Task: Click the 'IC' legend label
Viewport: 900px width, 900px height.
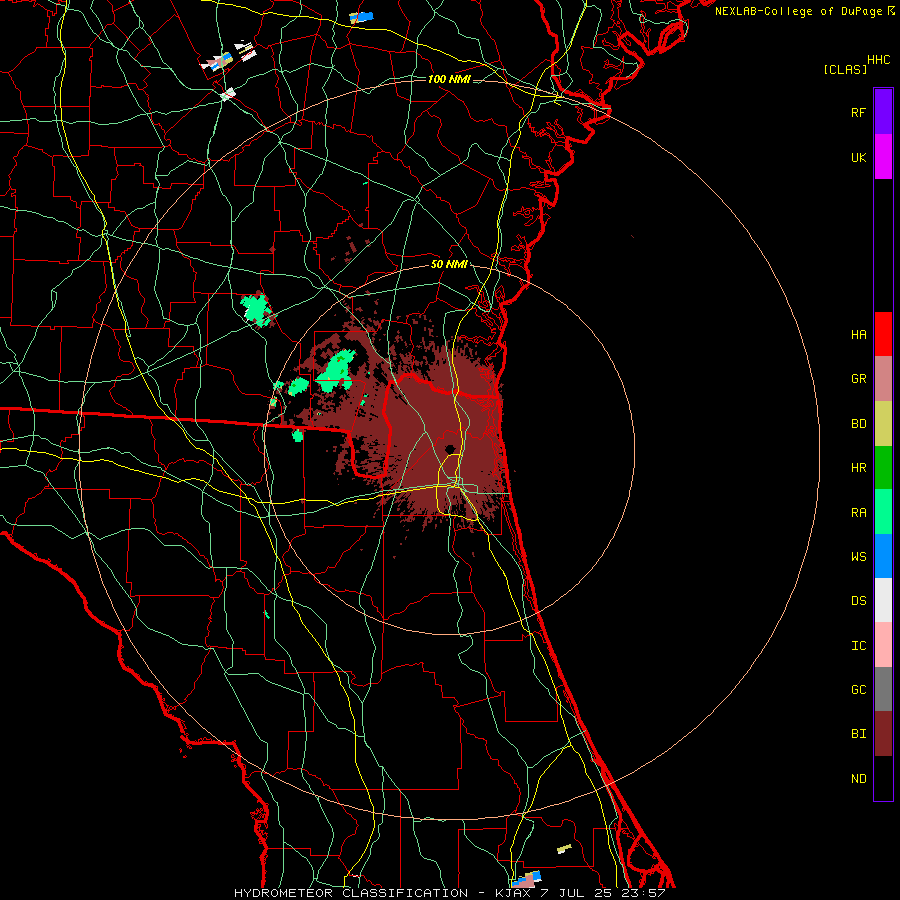Action: coord(858,645)
